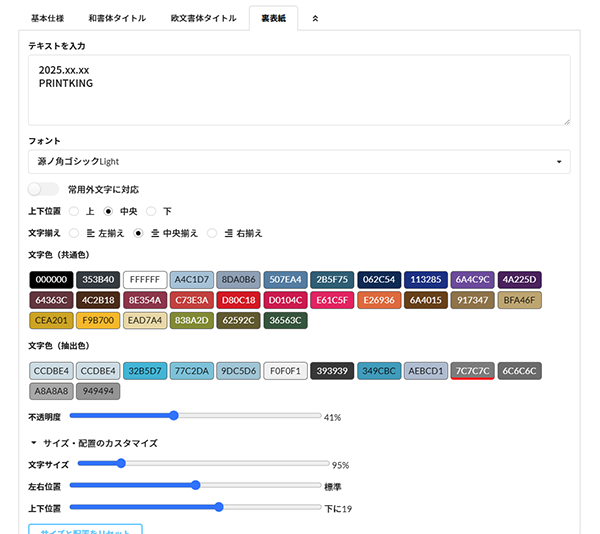The height and width of the screenshot is (534, 600).
Task: Click the 文字サイズ slider handle
Action: (x=121, y=463)
